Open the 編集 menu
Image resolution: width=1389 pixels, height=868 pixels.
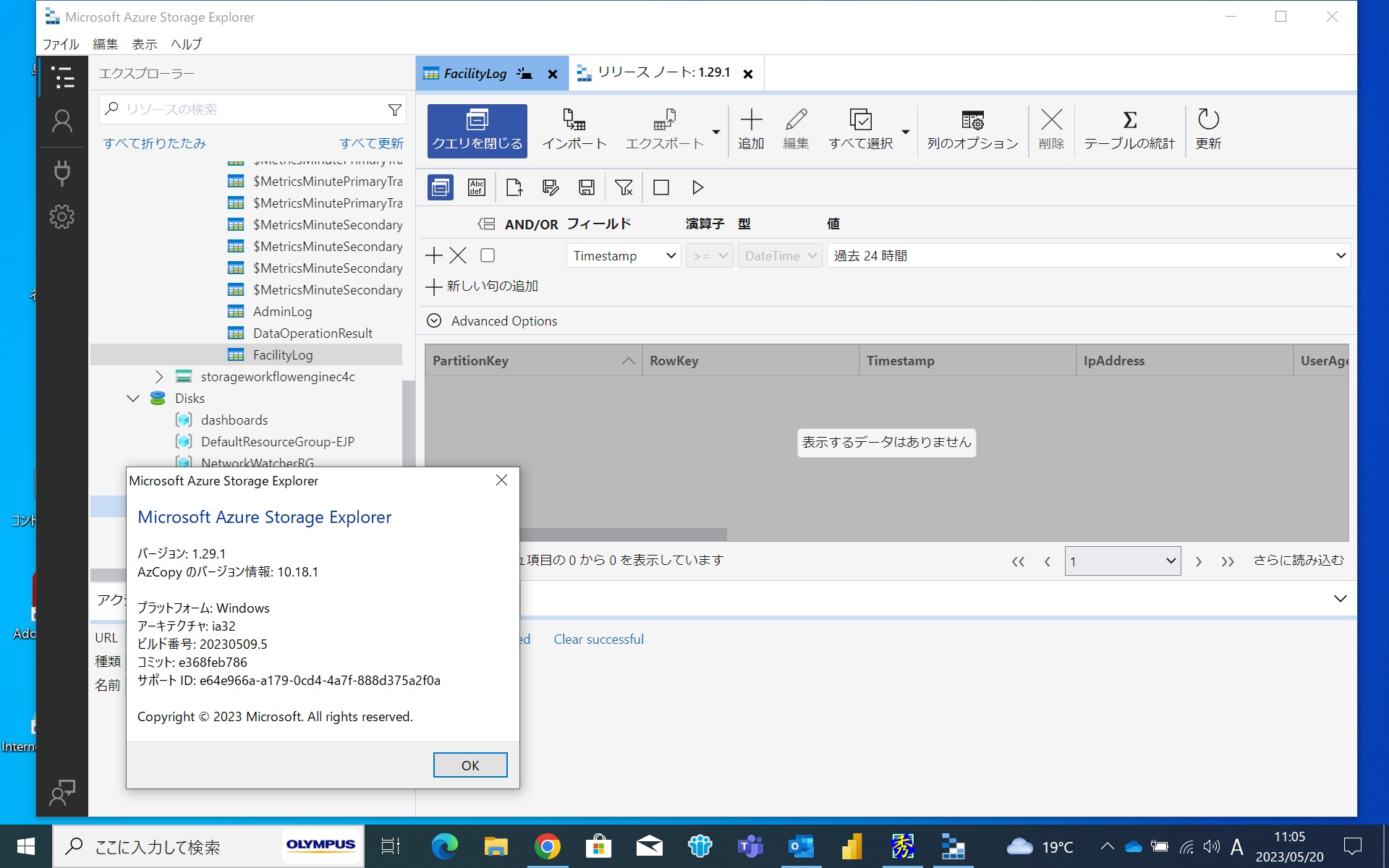pyautogui.click(x=105, y=44)
